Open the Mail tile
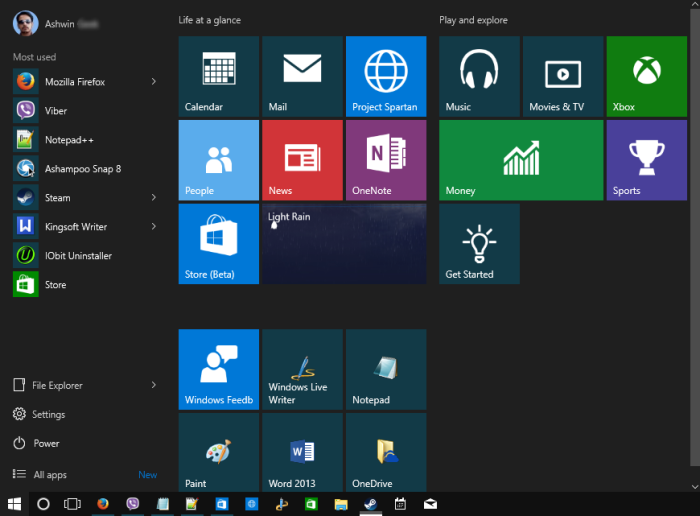 pos(302,76)
